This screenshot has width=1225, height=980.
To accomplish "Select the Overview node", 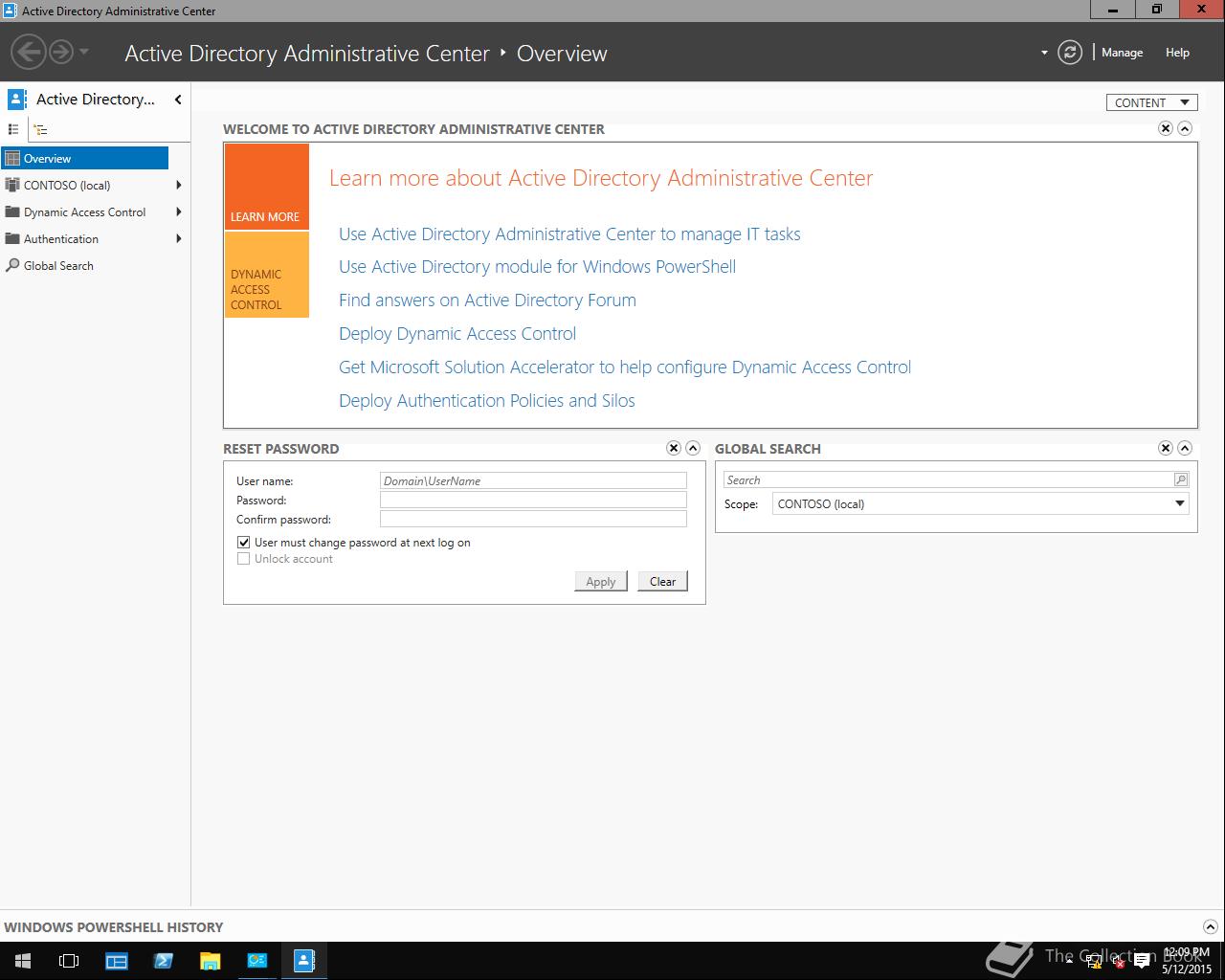I will coord(84,158).
